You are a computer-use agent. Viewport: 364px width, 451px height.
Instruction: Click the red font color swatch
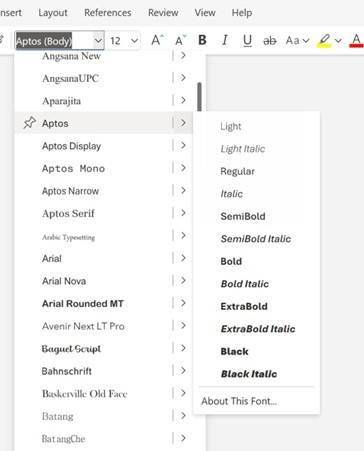356,41
